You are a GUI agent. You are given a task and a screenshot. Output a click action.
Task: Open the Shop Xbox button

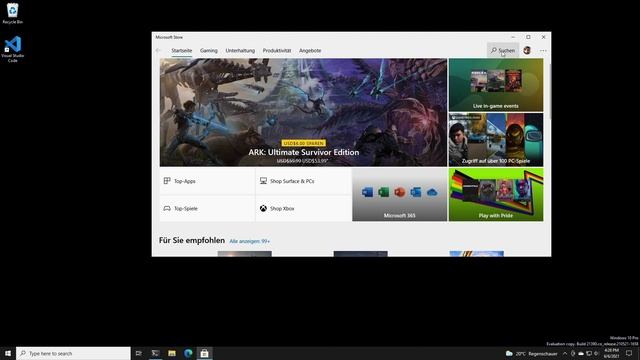click(303, 209)
